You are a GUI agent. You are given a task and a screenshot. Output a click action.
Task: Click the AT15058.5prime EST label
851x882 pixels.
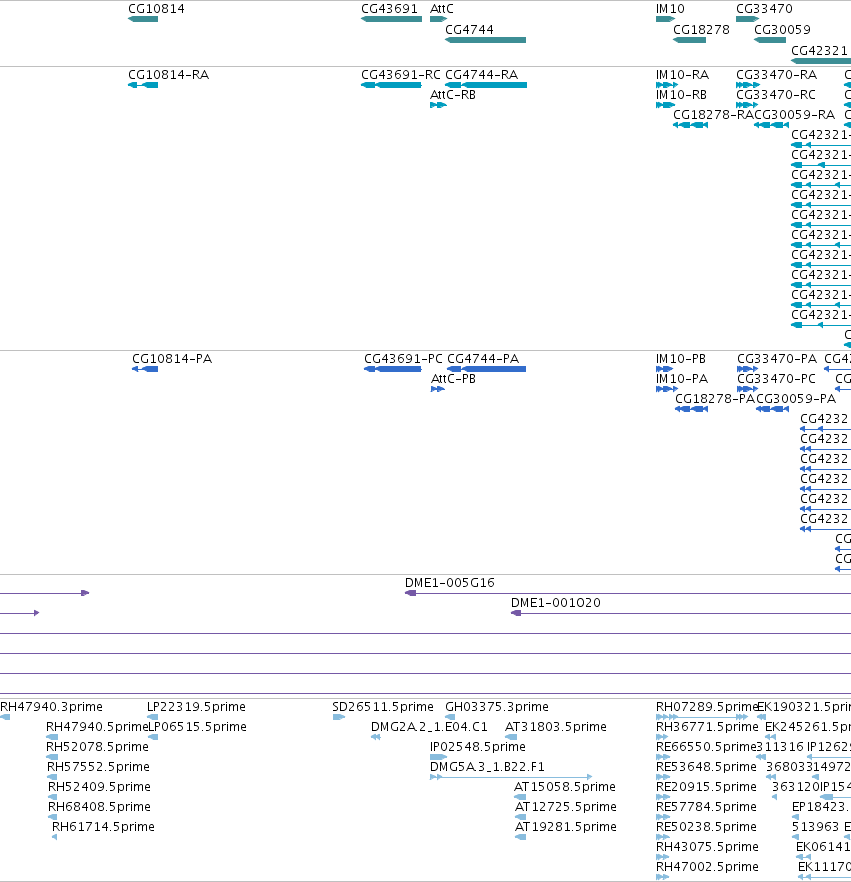pyautogui.click(x=565, y=787)
